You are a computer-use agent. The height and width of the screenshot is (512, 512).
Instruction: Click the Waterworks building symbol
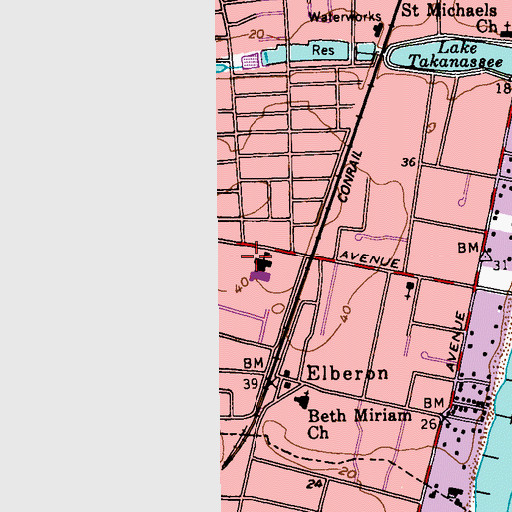378,30
